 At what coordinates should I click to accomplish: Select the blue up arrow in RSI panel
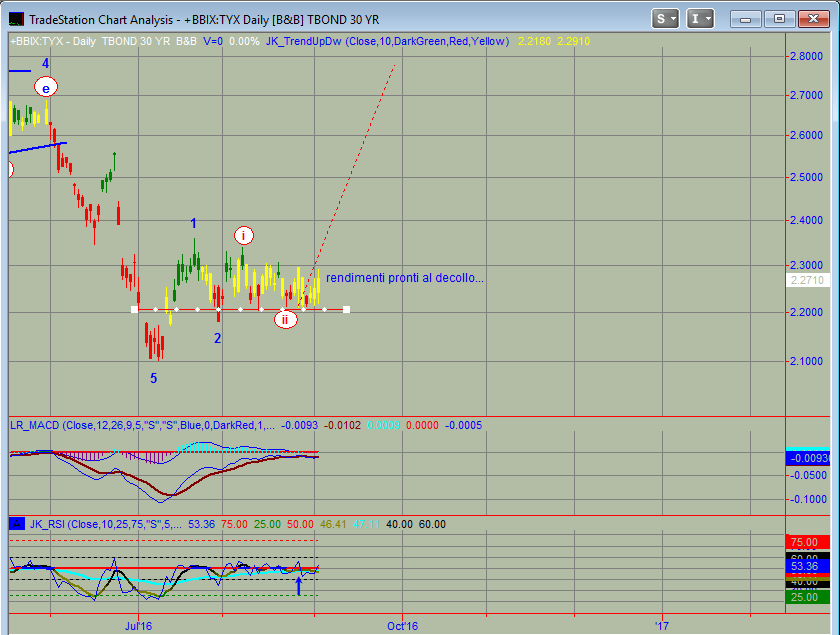(299, 586)
